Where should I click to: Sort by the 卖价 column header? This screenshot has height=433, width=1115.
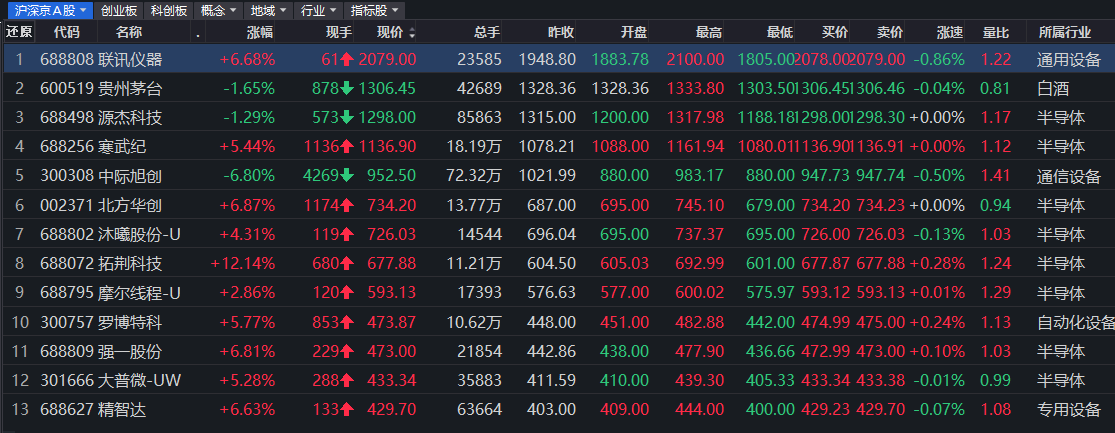pyautogui.click(x=890, y=32)
